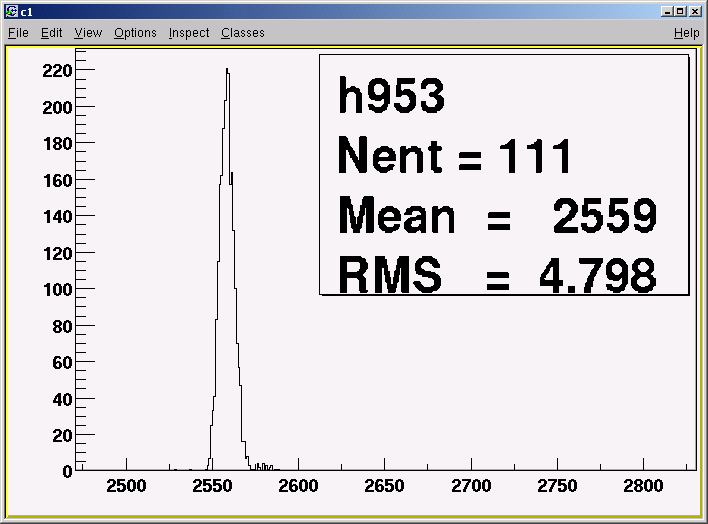Minimize the c1 canvas window
Screen dimensions: 708x524
(x=667, y=11)
